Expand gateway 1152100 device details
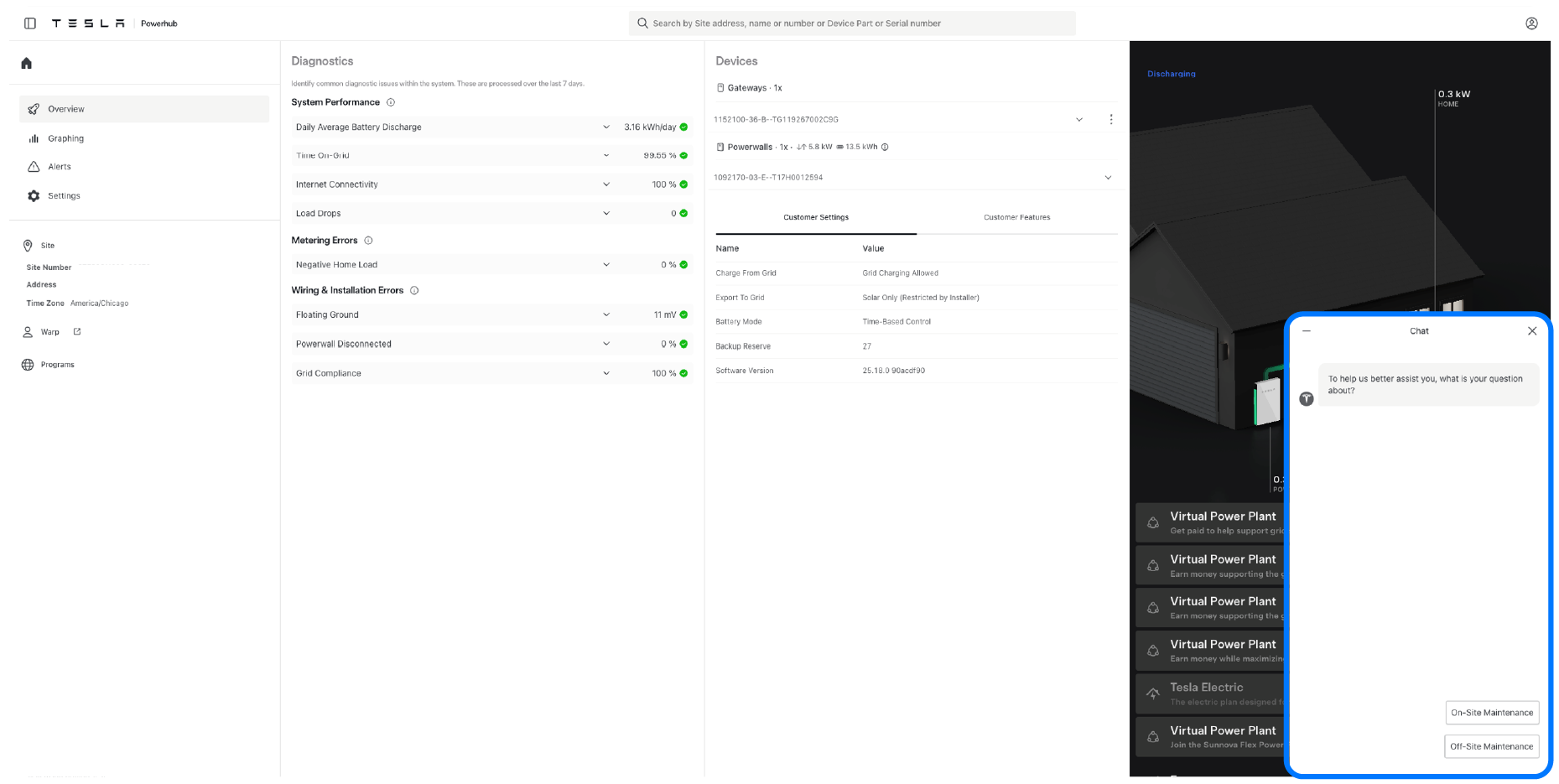This screenshot has width=1559, height=784. coord(1079,120)
